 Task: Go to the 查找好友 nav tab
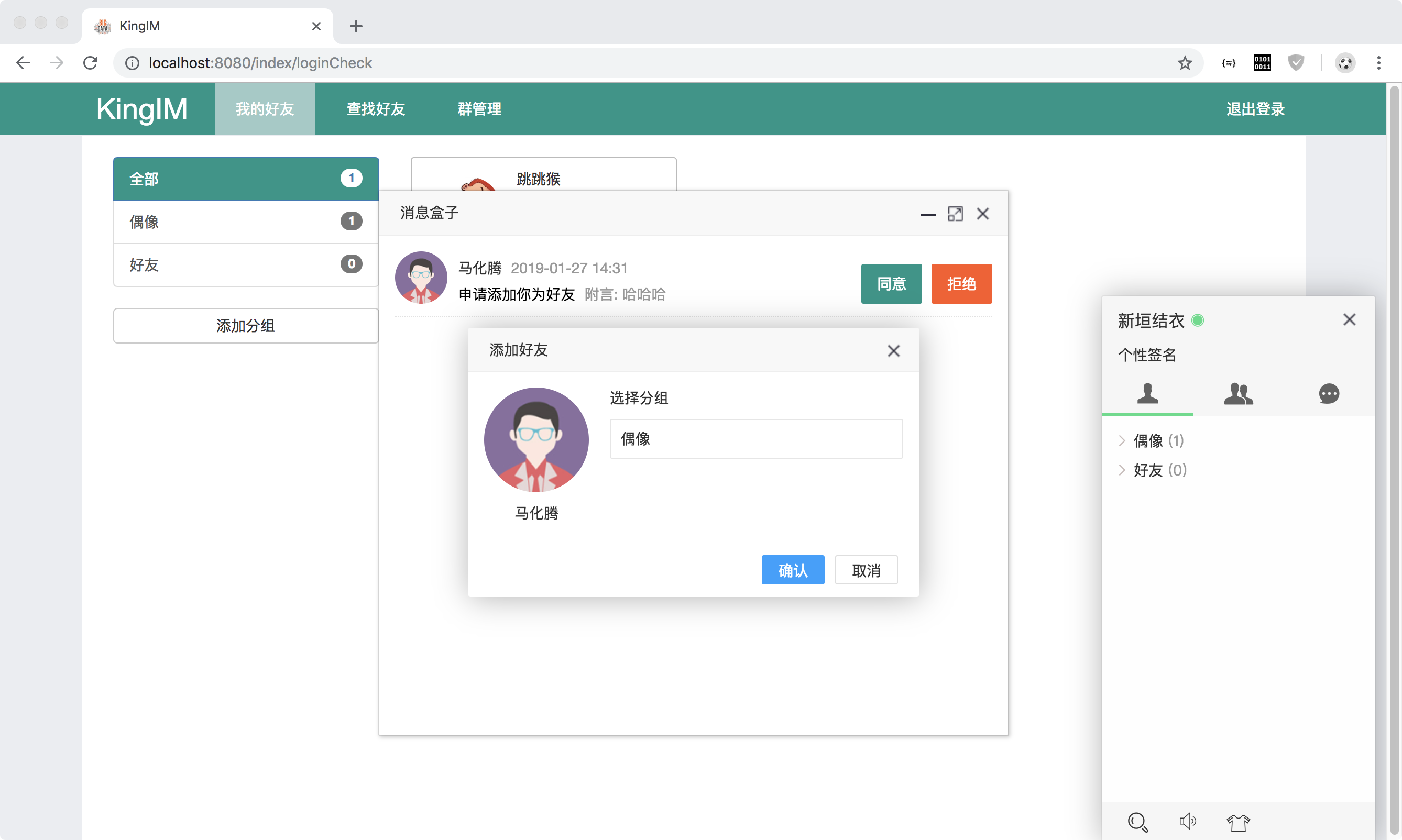coord(376,109)
